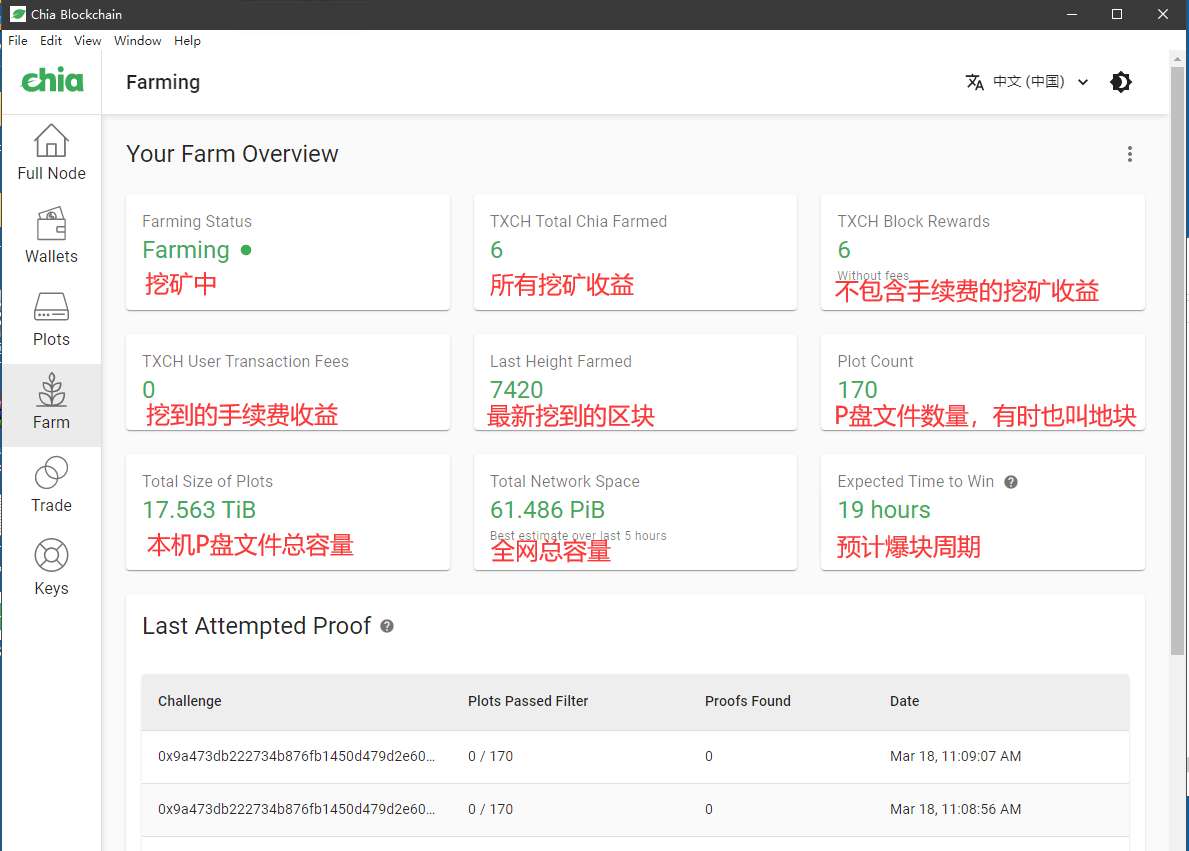Open the Trade section
Screen dimensions: 1189x851
[51, 484]
